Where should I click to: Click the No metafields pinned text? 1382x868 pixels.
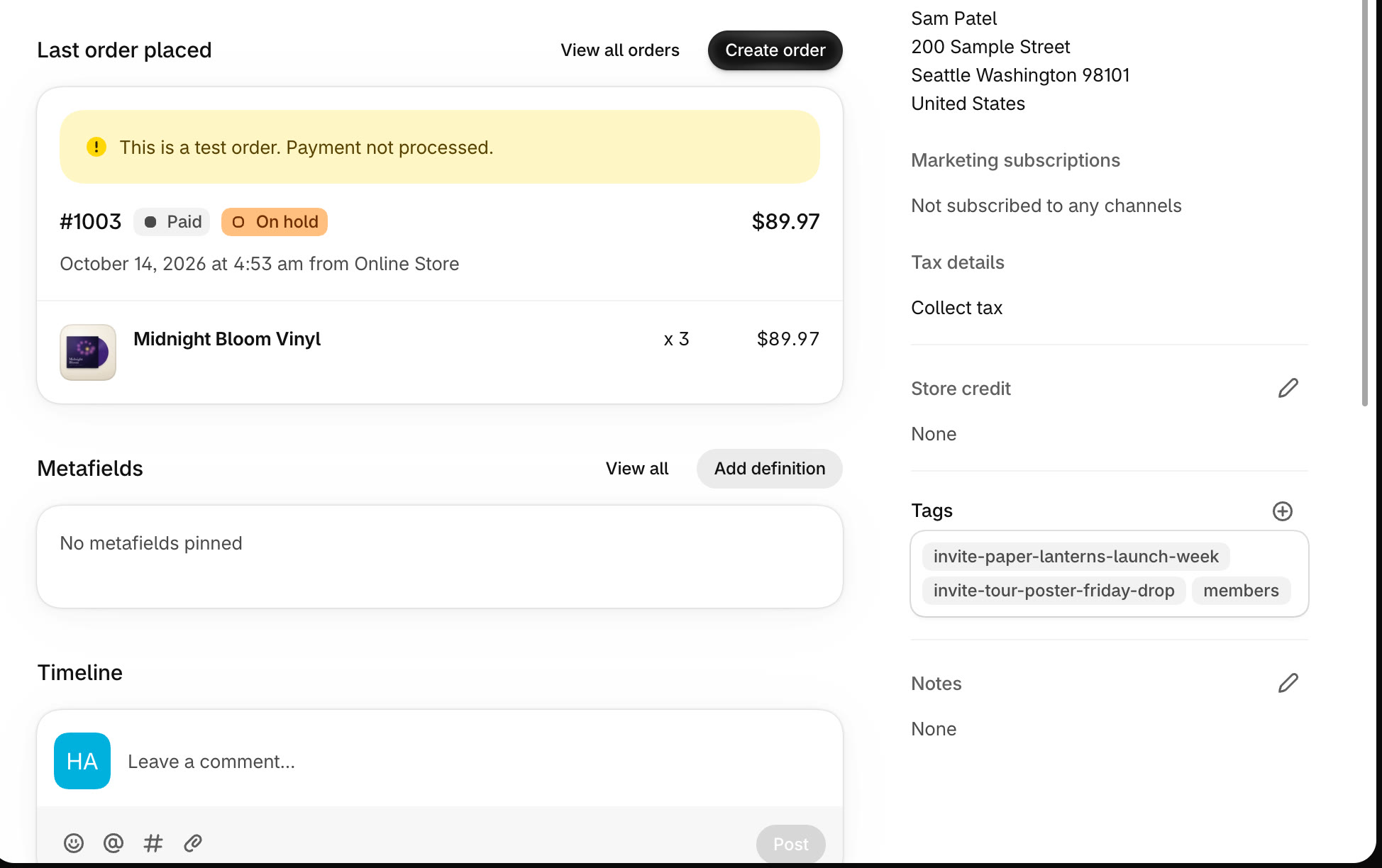pyautogui.click(x=151, y=543)
